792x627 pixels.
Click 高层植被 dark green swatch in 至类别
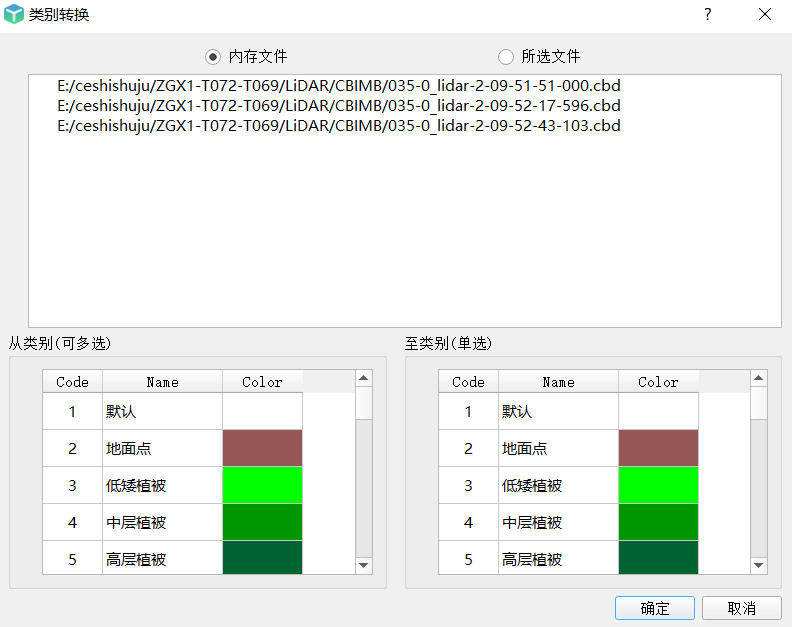click(658, 558)
